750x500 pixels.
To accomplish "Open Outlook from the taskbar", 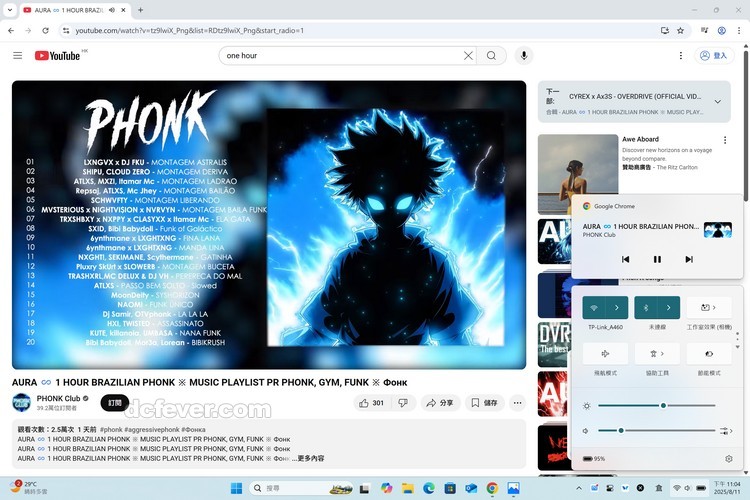I will click(x=471, y=488).
